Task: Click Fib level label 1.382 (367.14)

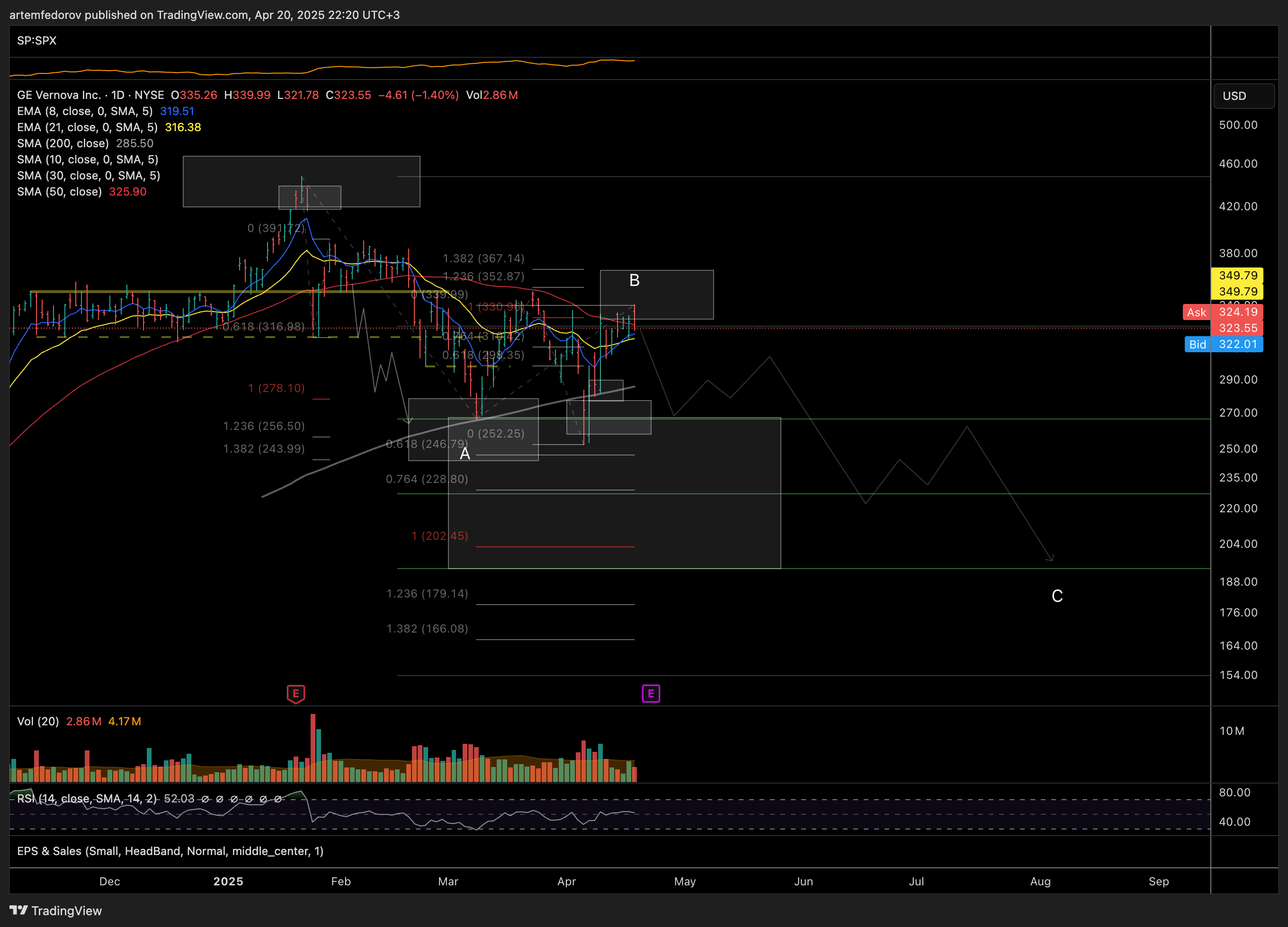Action: (483, 258)
